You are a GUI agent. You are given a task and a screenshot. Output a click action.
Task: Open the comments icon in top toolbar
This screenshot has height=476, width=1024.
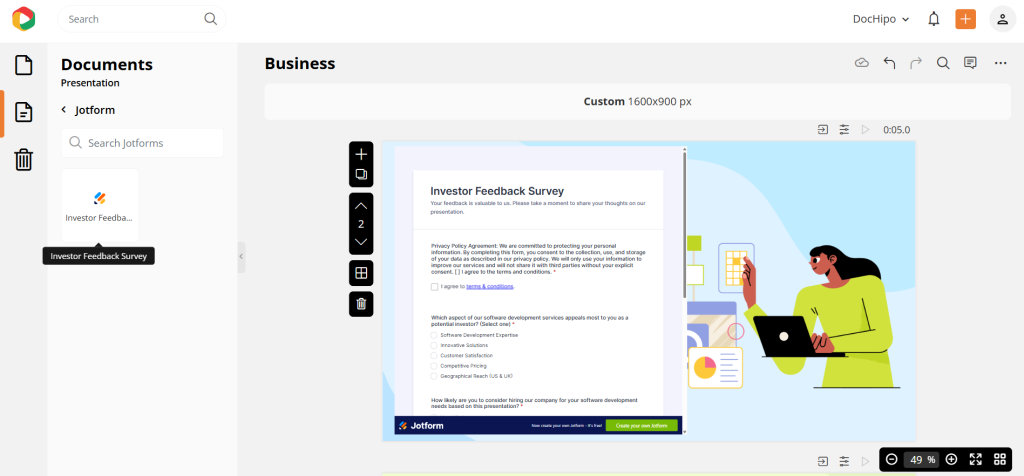pyautogui.click(x=970, y=63)
